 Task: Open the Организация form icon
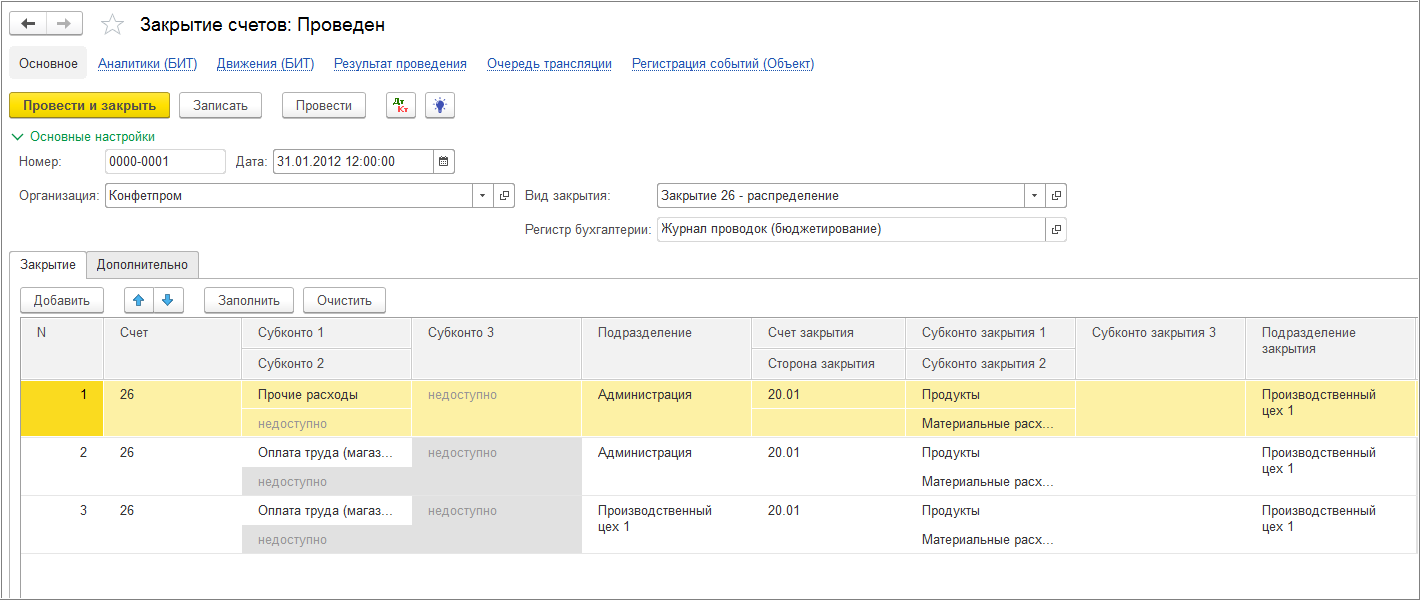pos(505,196)
